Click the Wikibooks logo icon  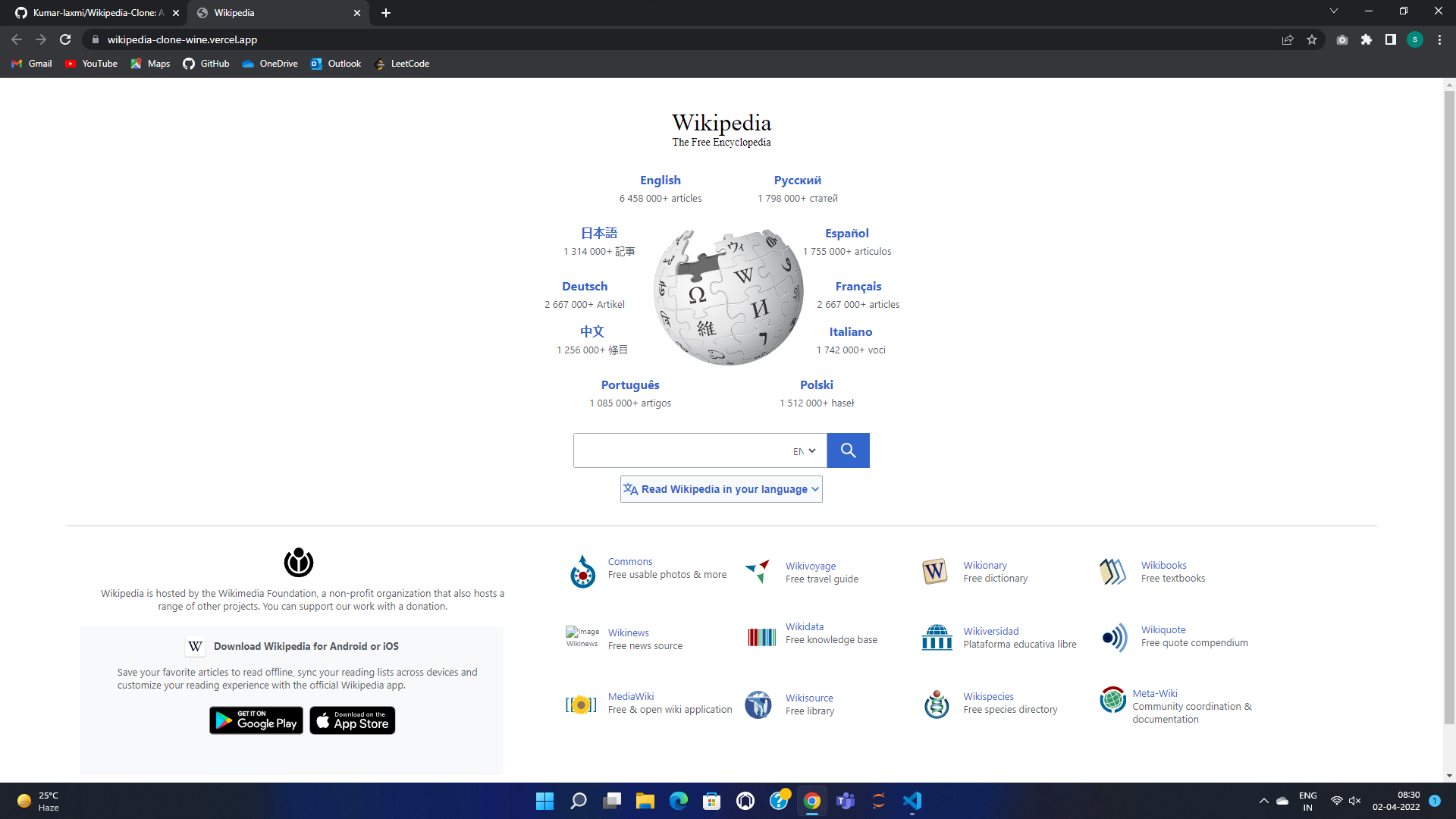(1112, 571)
